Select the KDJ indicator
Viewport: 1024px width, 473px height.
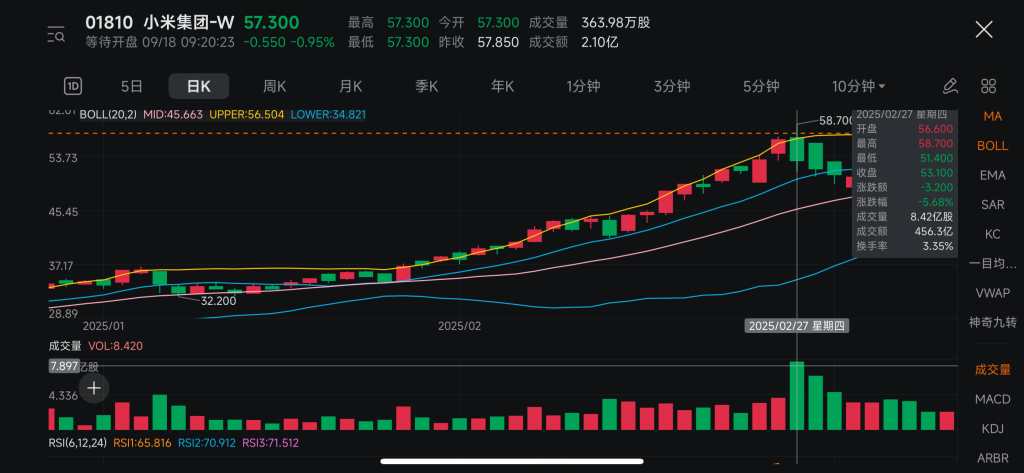[x=992, y=428]
